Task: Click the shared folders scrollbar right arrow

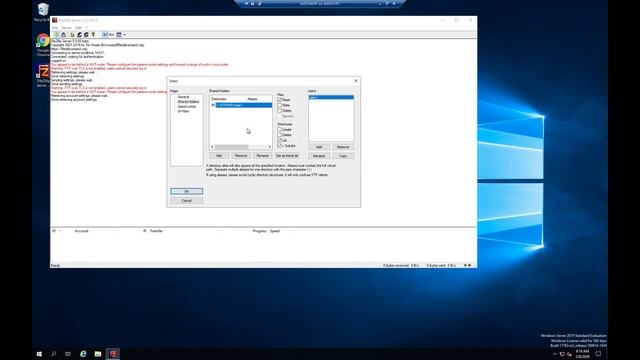Action: (x=269, y=147)
